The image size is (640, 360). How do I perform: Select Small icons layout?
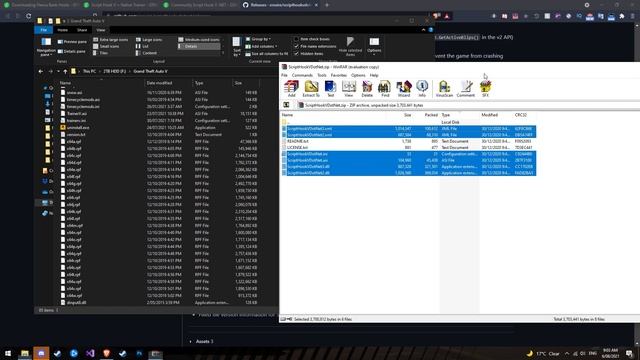click(x=106, y=47)
